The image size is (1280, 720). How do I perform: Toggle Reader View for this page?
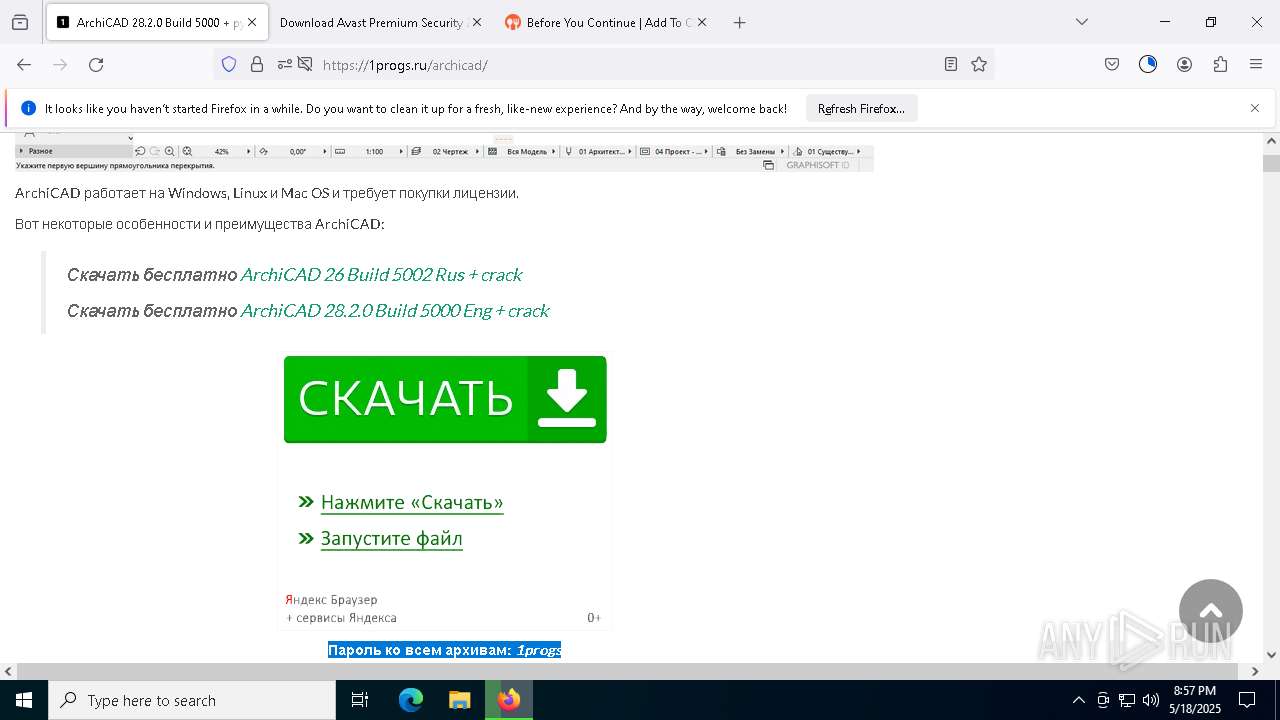point(951,64)
